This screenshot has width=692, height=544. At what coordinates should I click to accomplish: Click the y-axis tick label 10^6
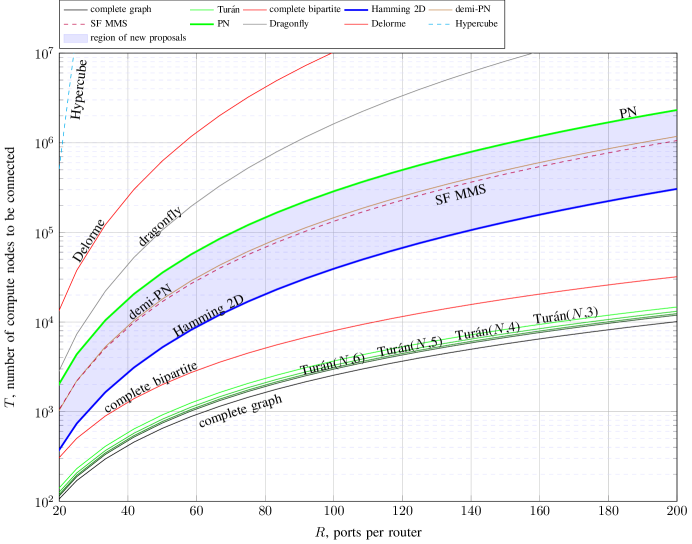pyautogui.click(x=44, y=143)
